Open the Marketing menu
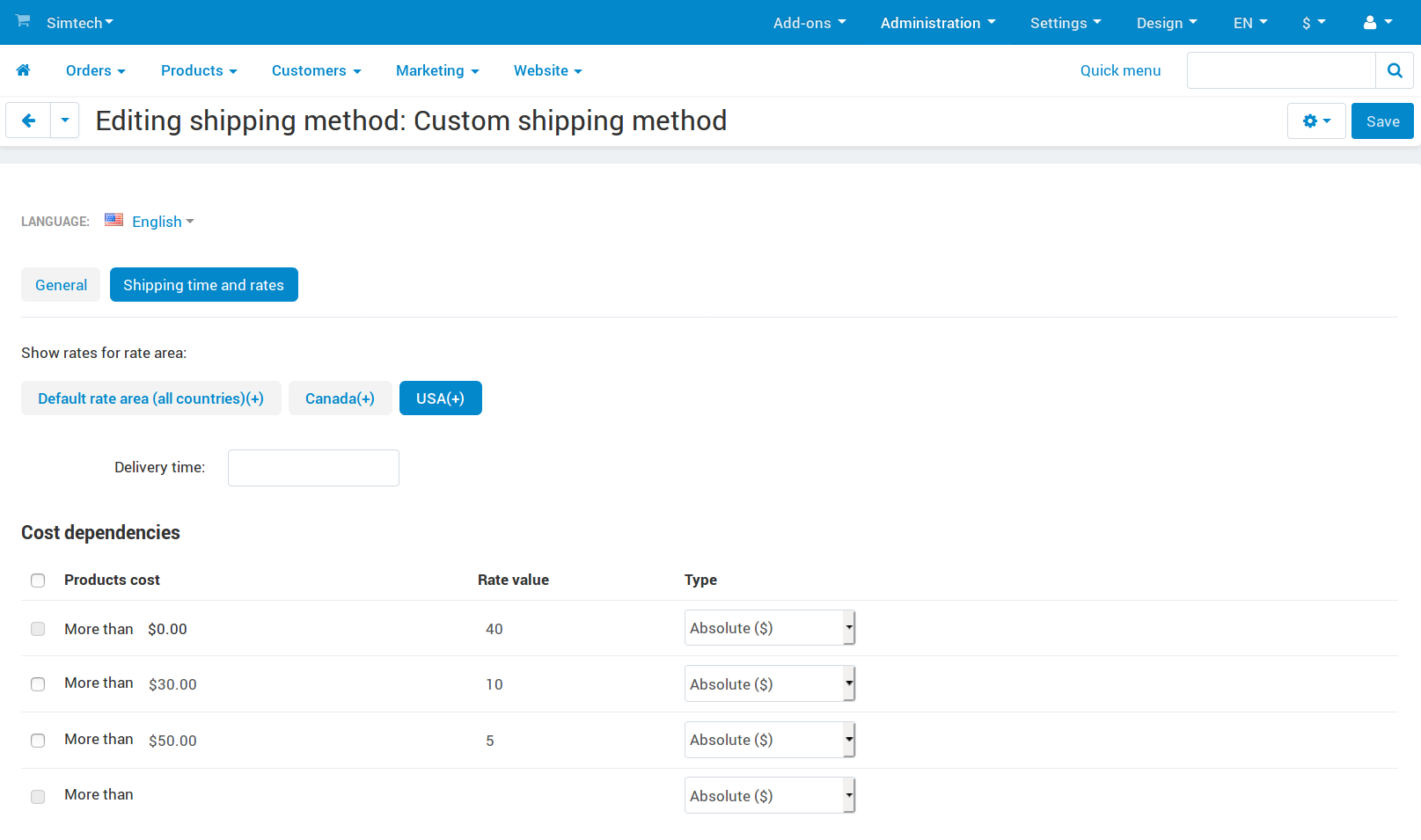1421x840 pixels. pos(437,70)
